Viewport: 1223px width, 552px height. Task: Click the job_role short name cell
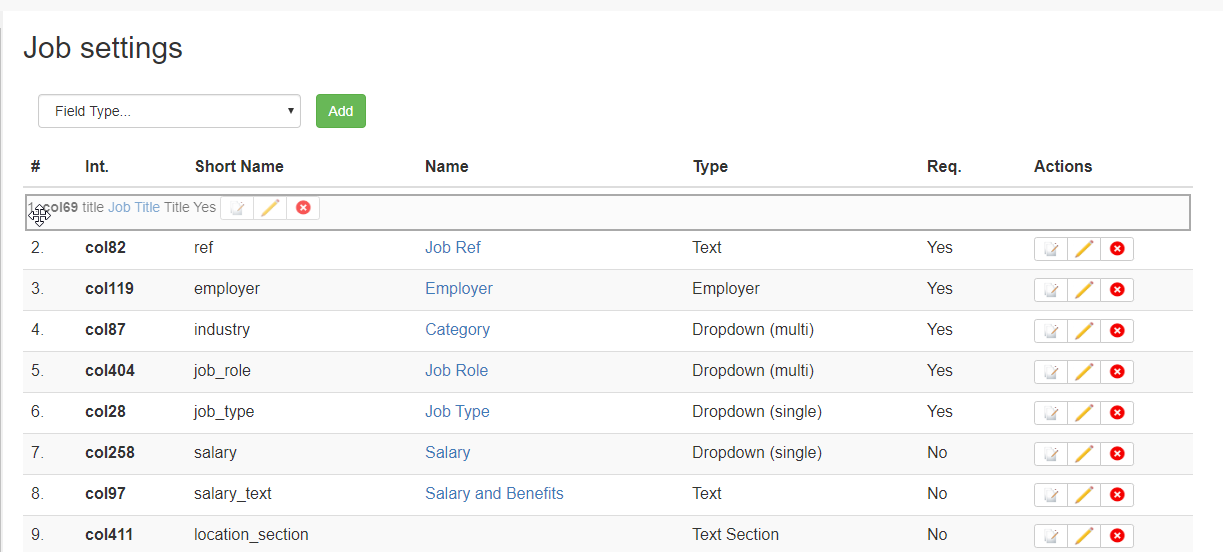(222, 371)
